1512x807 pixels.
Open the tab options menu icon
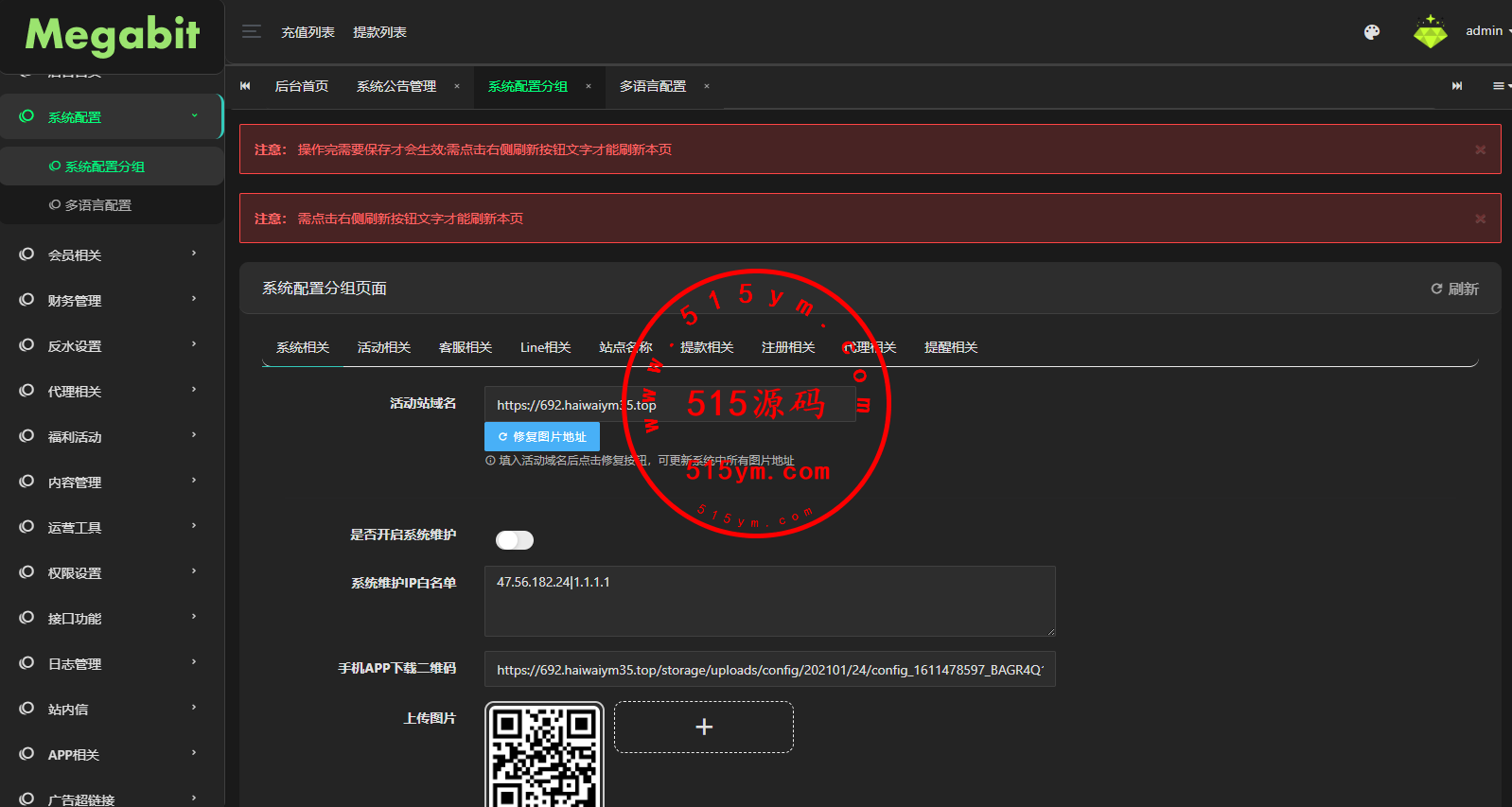[1500, 86]
